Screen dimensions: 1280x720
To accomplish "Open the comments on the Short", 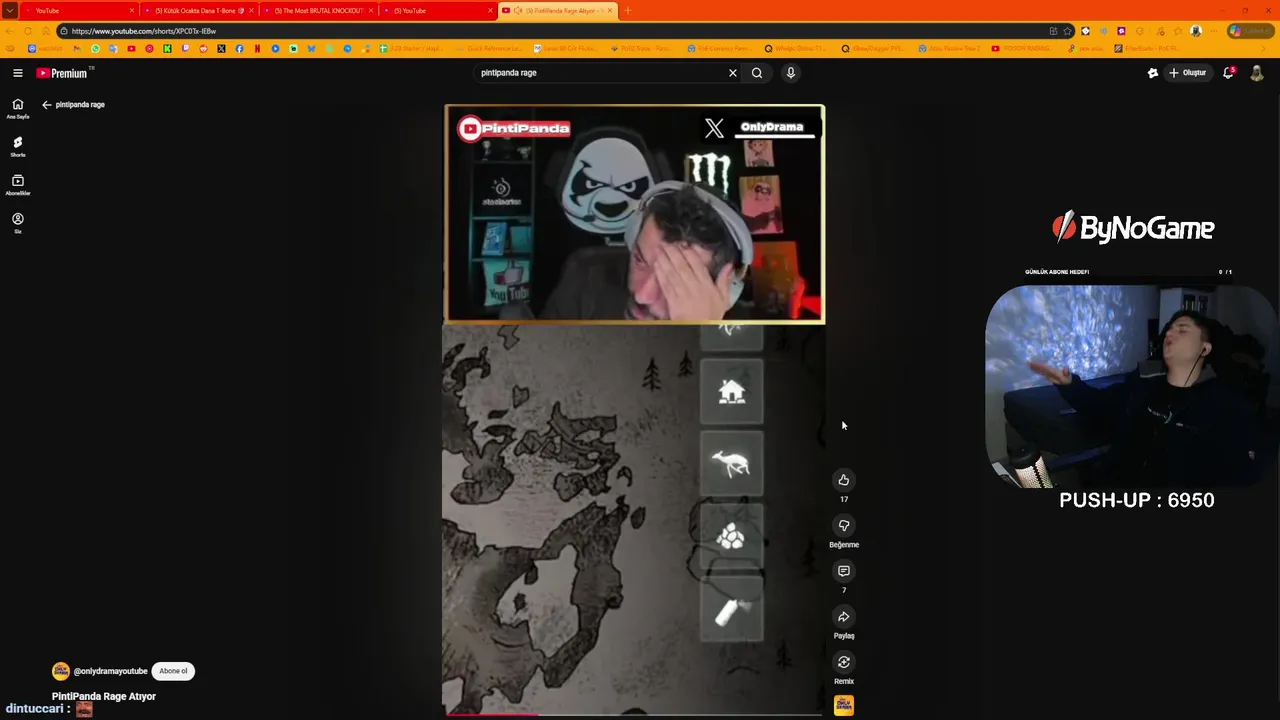I will coord(844,571).
